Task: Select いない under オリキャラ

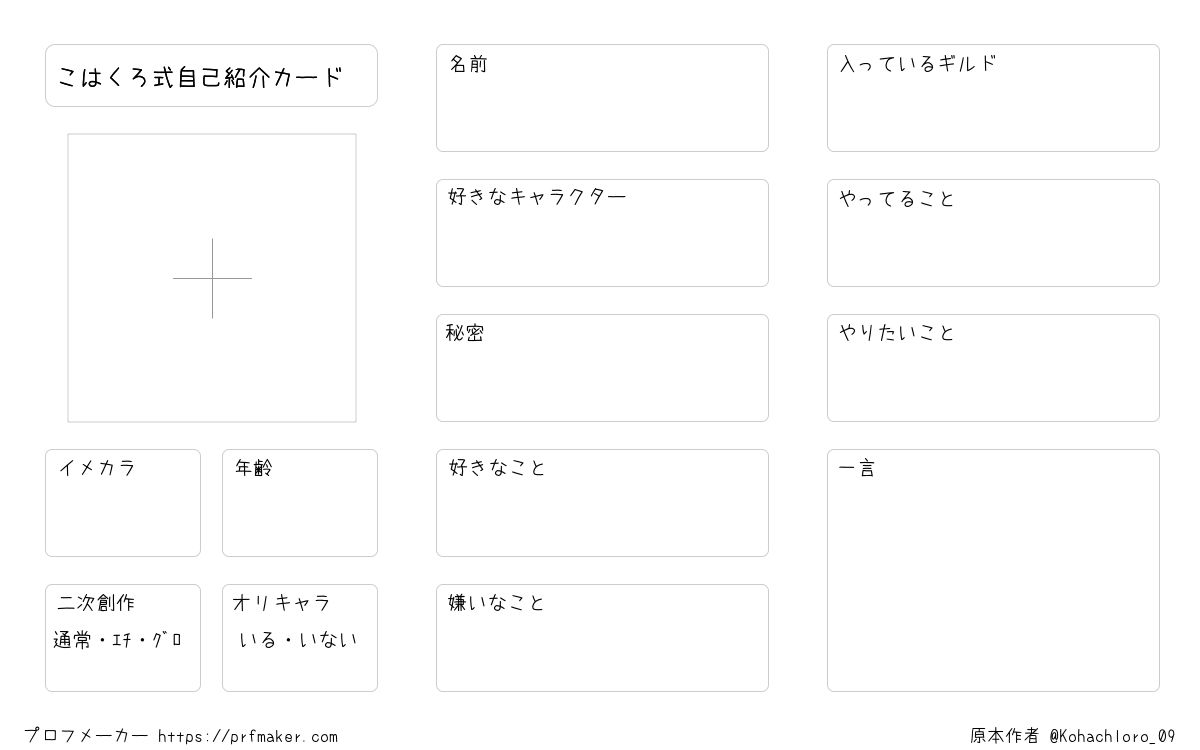Action: click(x=328, y=640)
